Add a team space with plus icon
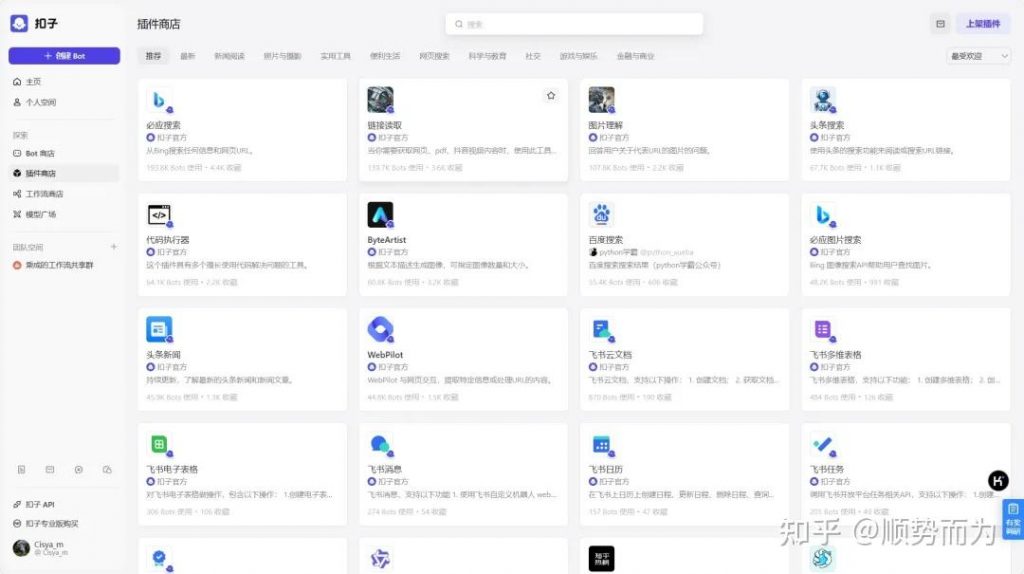Viewport: 1024px width, 574px height. 114,247
